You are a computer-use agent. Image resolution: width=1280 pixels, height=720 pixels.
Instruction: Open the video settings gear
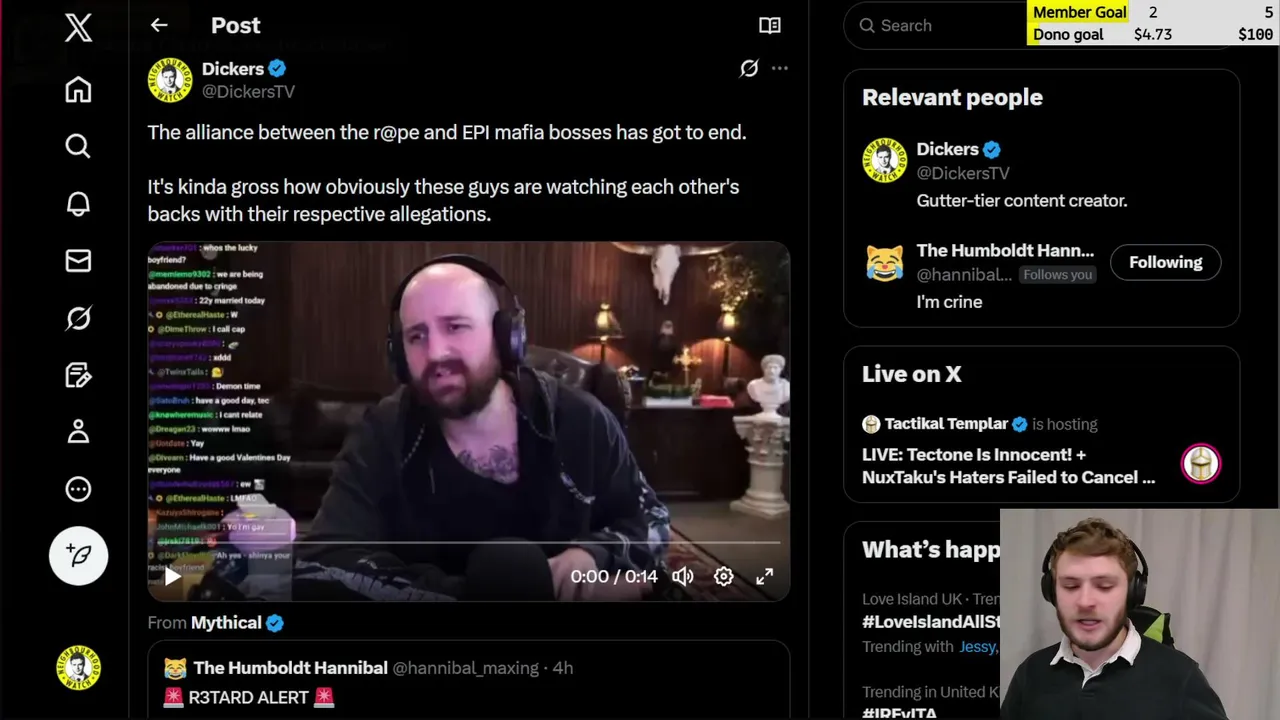[724, 576]
